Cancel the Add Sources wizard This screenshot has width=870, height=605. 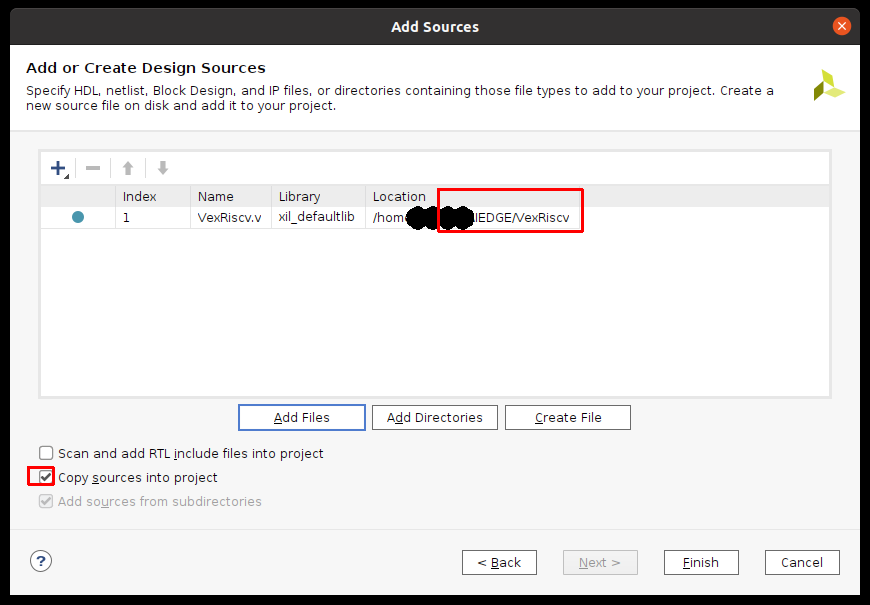802,563
